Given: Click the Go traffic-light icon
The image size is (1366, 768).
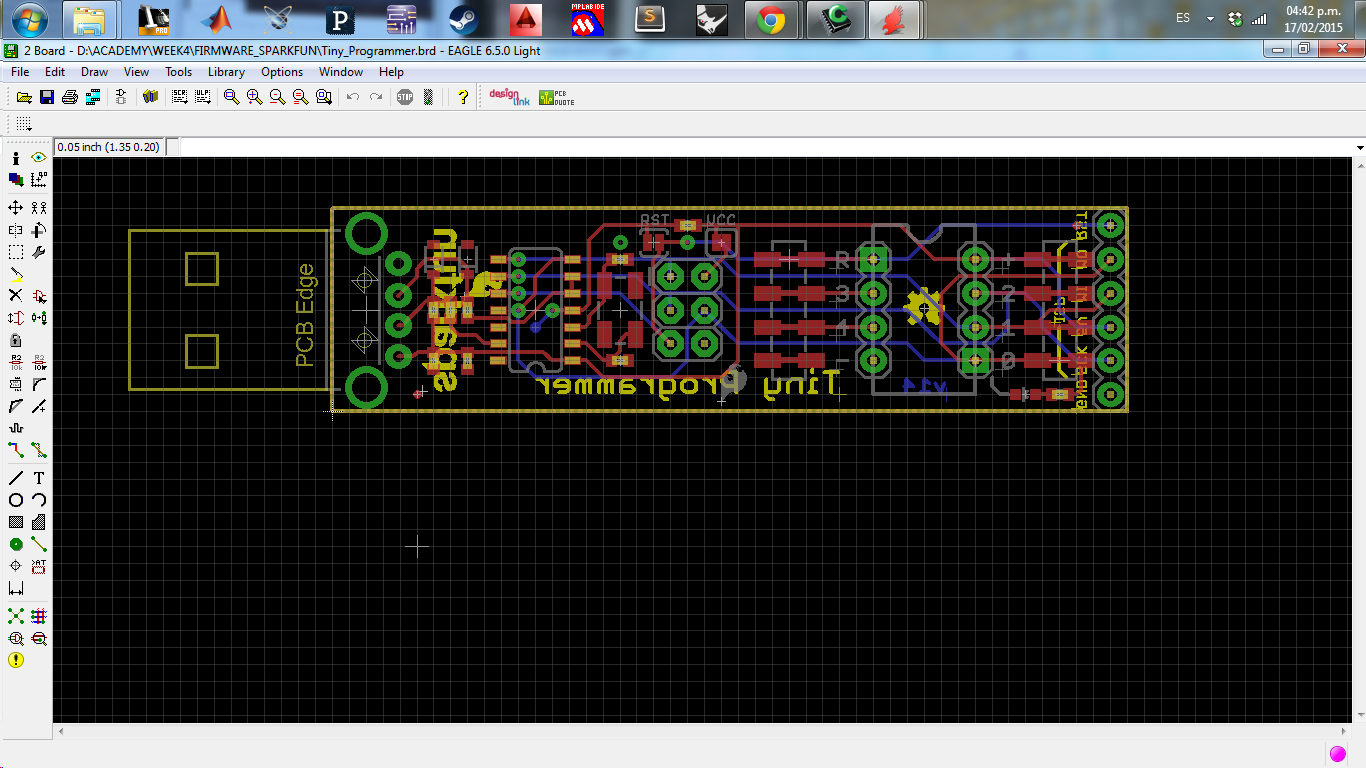Looking at the screenshot, I should point(428,97).
